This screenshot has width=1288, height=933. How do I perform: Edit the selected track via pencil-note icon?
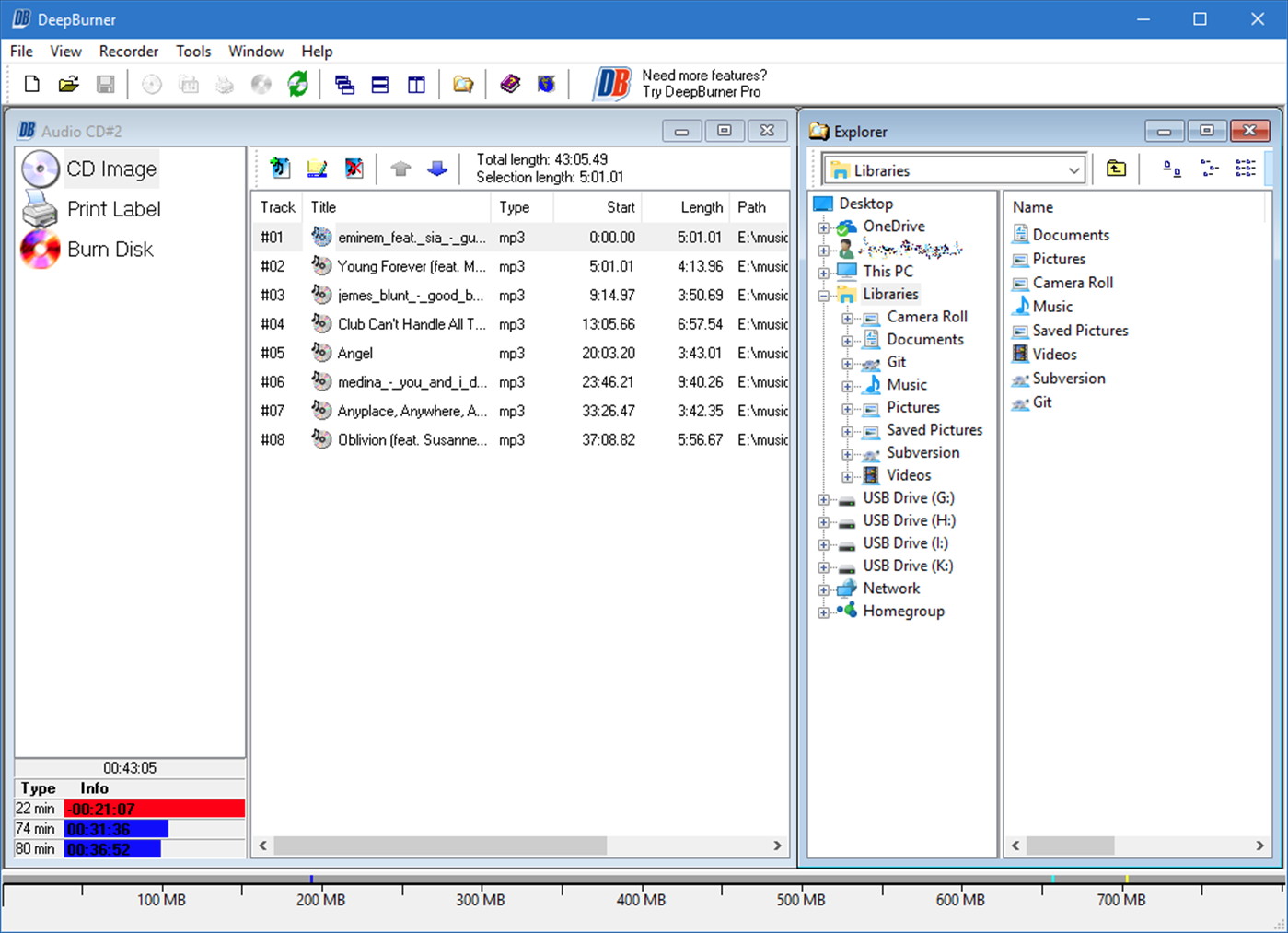[317, 169]
